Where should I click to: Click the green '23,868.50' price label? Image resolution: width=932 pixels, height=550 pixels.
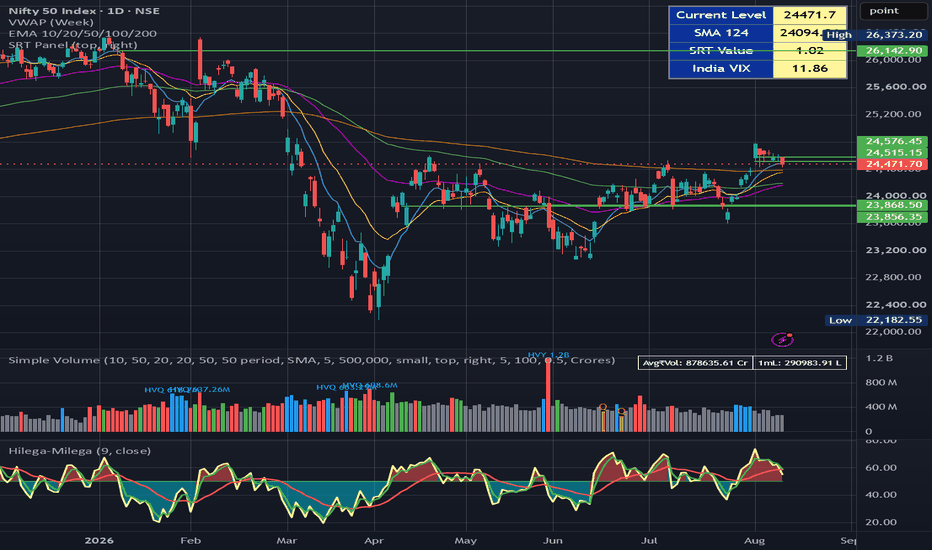[893, 205]
